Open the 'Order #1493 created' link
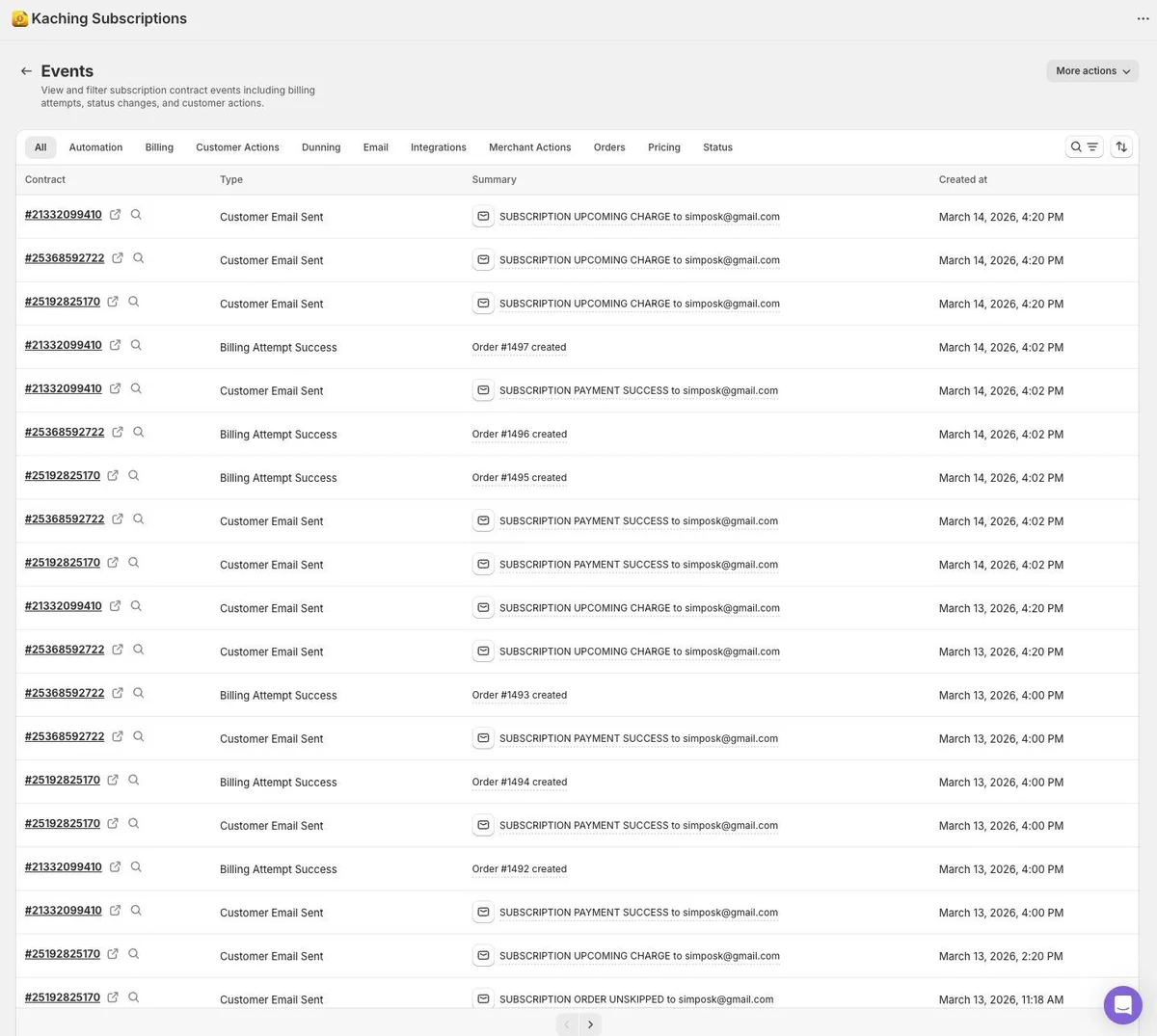 tap(520, 695)
